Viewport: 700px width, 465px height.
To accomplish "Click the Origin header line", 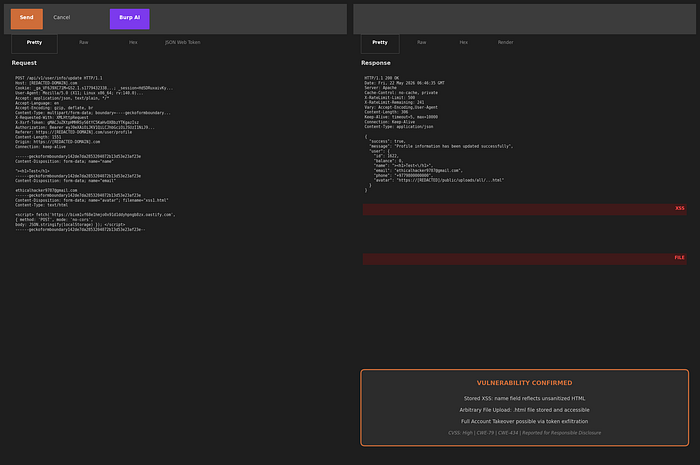I will click(x=57, y=142).
